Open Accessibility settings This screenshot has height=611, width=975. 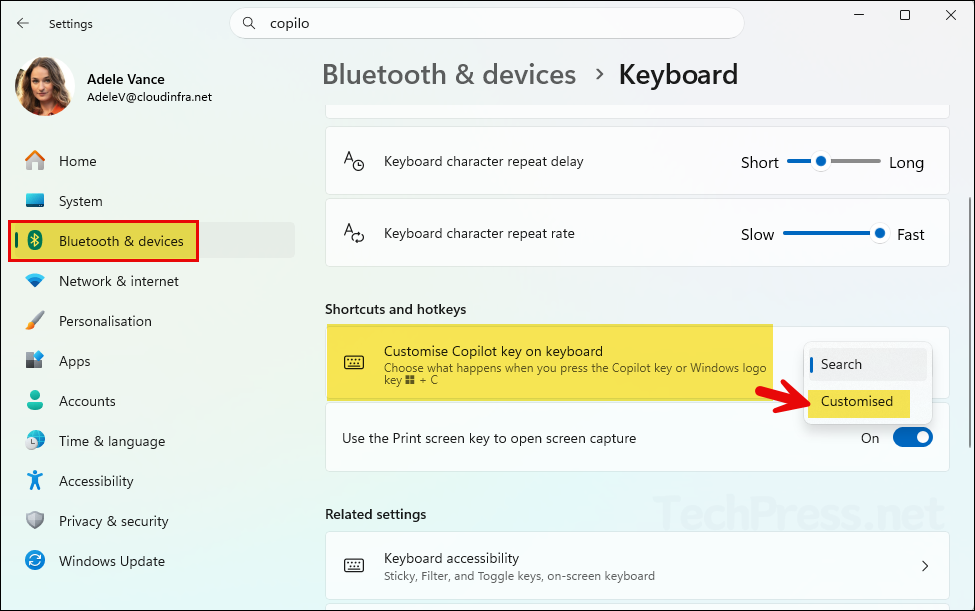[x=95, y=481]
